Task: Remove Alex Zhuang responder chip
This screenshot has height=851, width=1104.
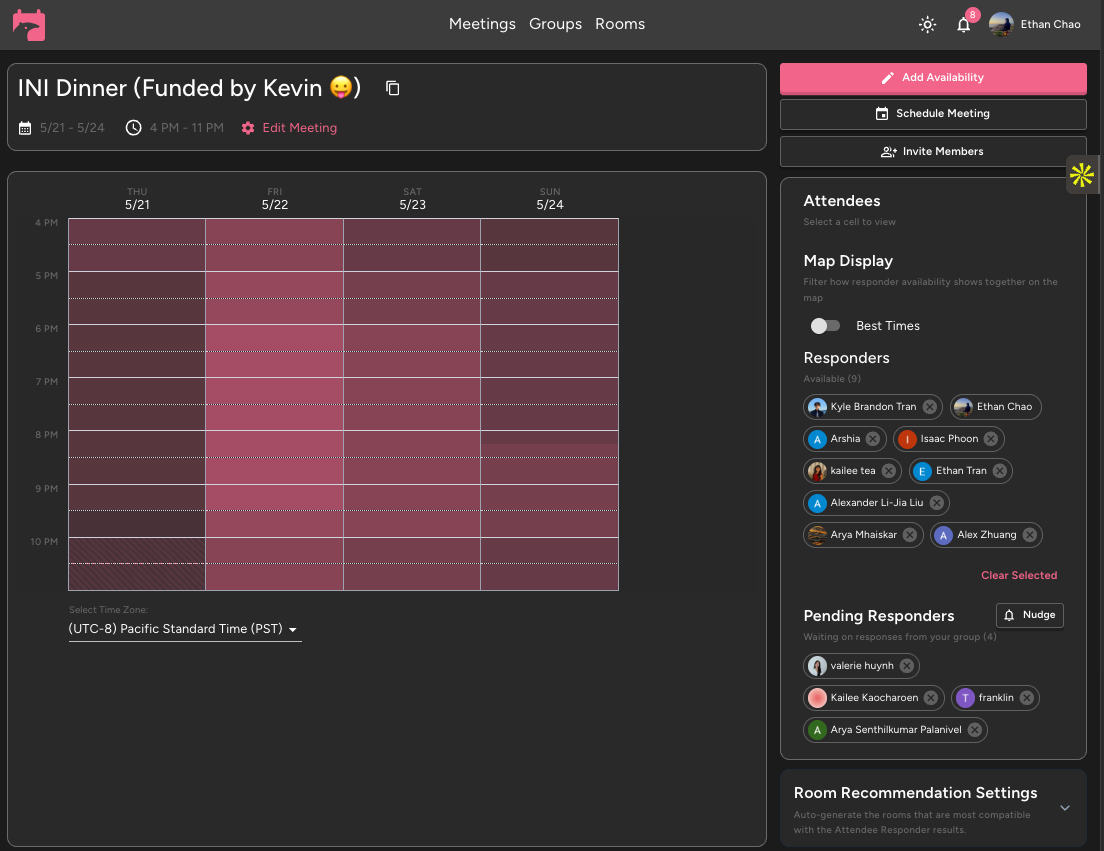Action: [1029, 535]
